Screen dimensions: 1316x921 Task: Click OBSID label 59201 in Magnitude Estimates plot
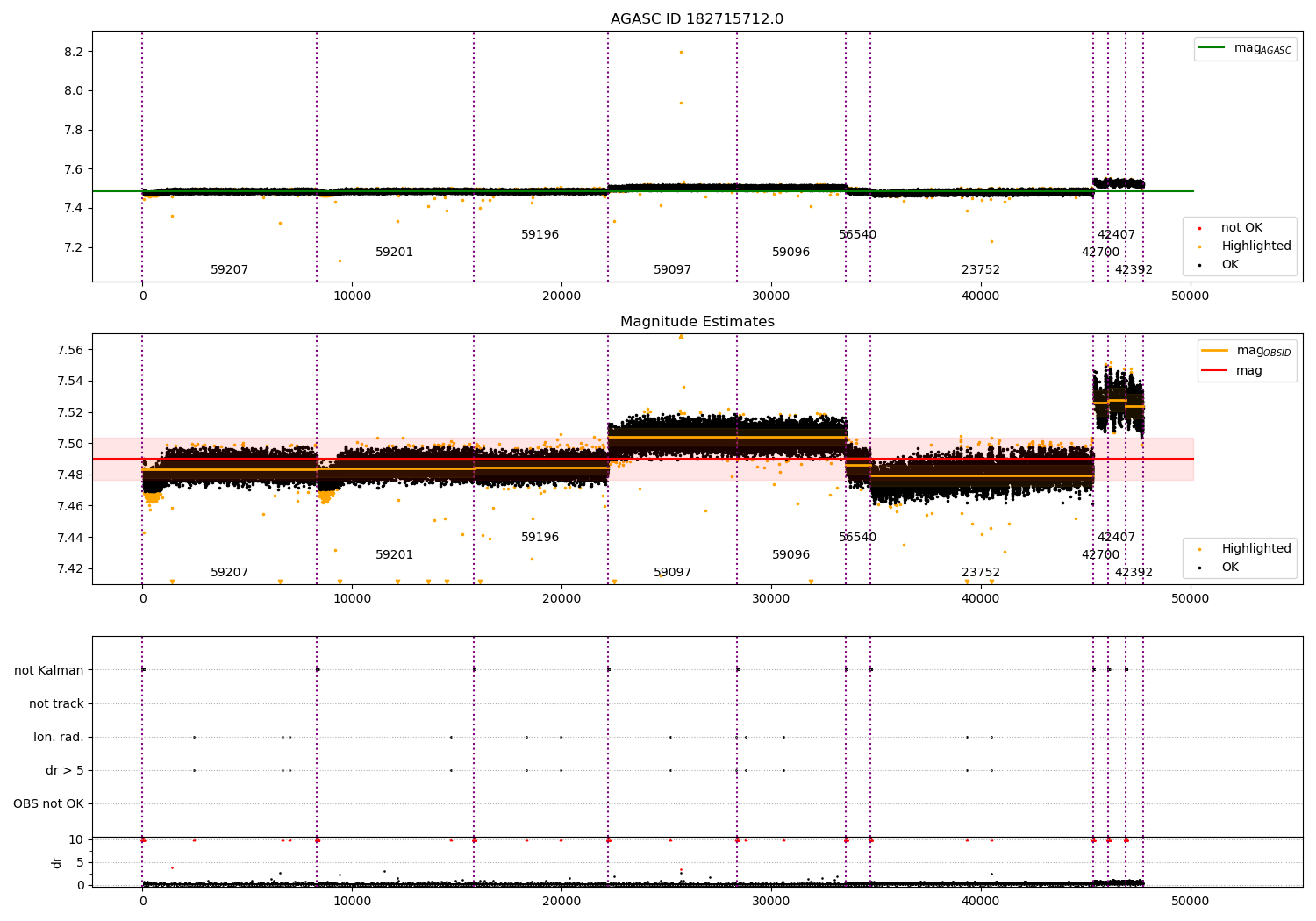(x=395, y=555)
